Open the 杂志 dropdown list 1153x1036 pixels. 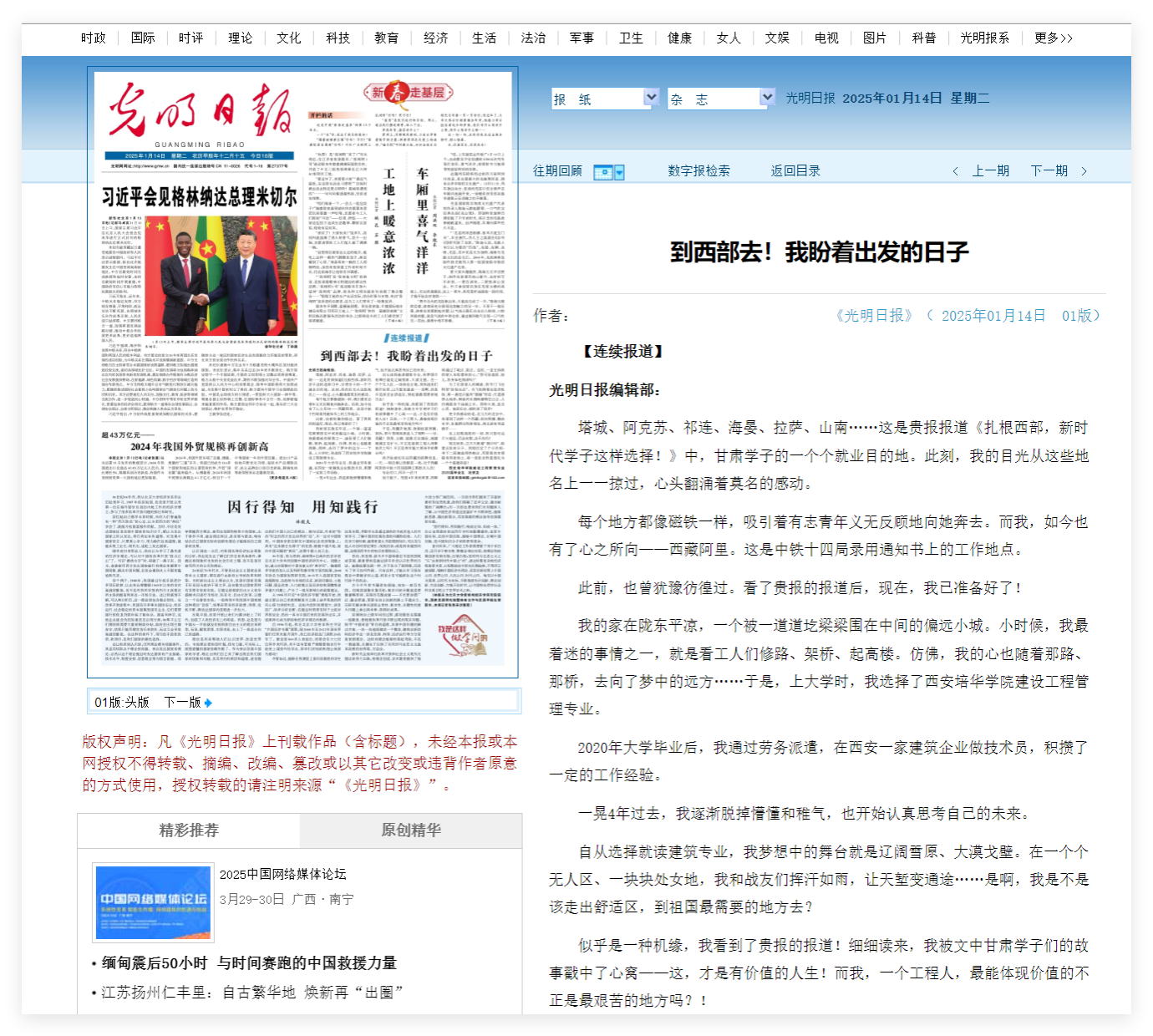tap(766, 99)
